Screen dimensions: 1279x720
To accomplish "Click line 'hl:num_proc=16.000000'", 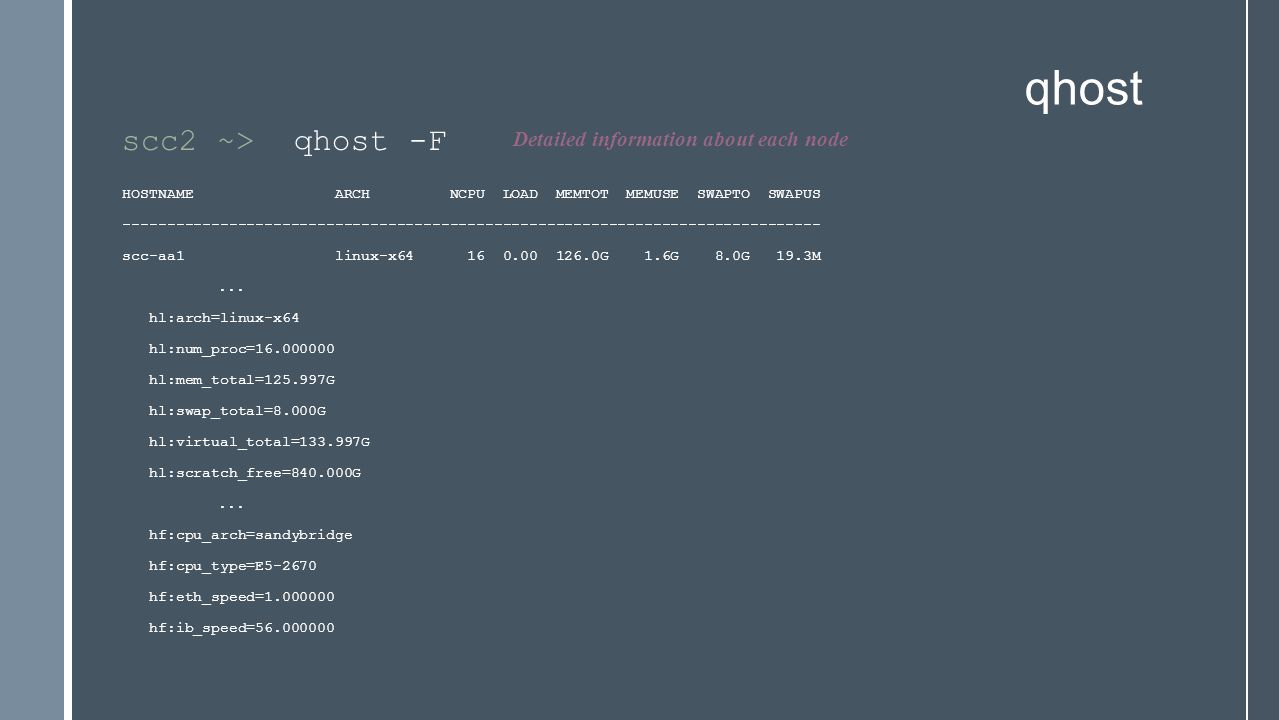I will [242, 349].
